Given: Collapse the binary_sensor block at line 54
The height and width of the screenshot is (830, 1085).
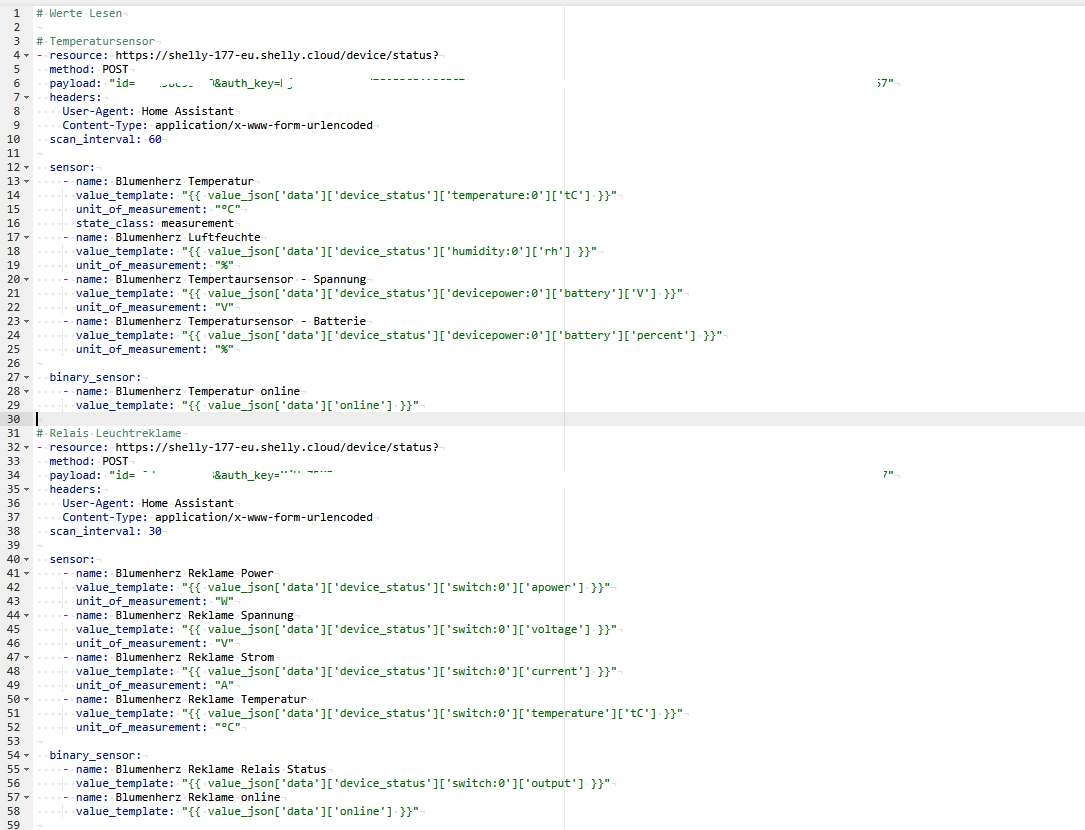Looking at the screenshot, I should click(x=26, y=755).
